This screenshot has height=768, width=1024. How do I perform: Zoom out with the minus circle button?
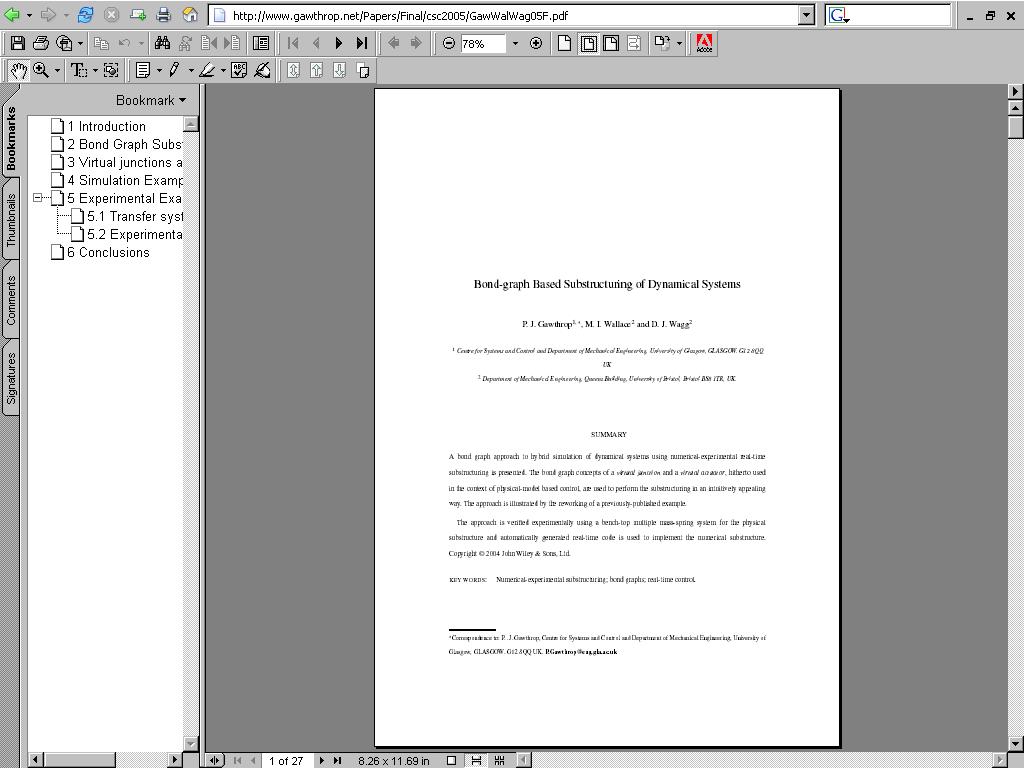point(449,44)
